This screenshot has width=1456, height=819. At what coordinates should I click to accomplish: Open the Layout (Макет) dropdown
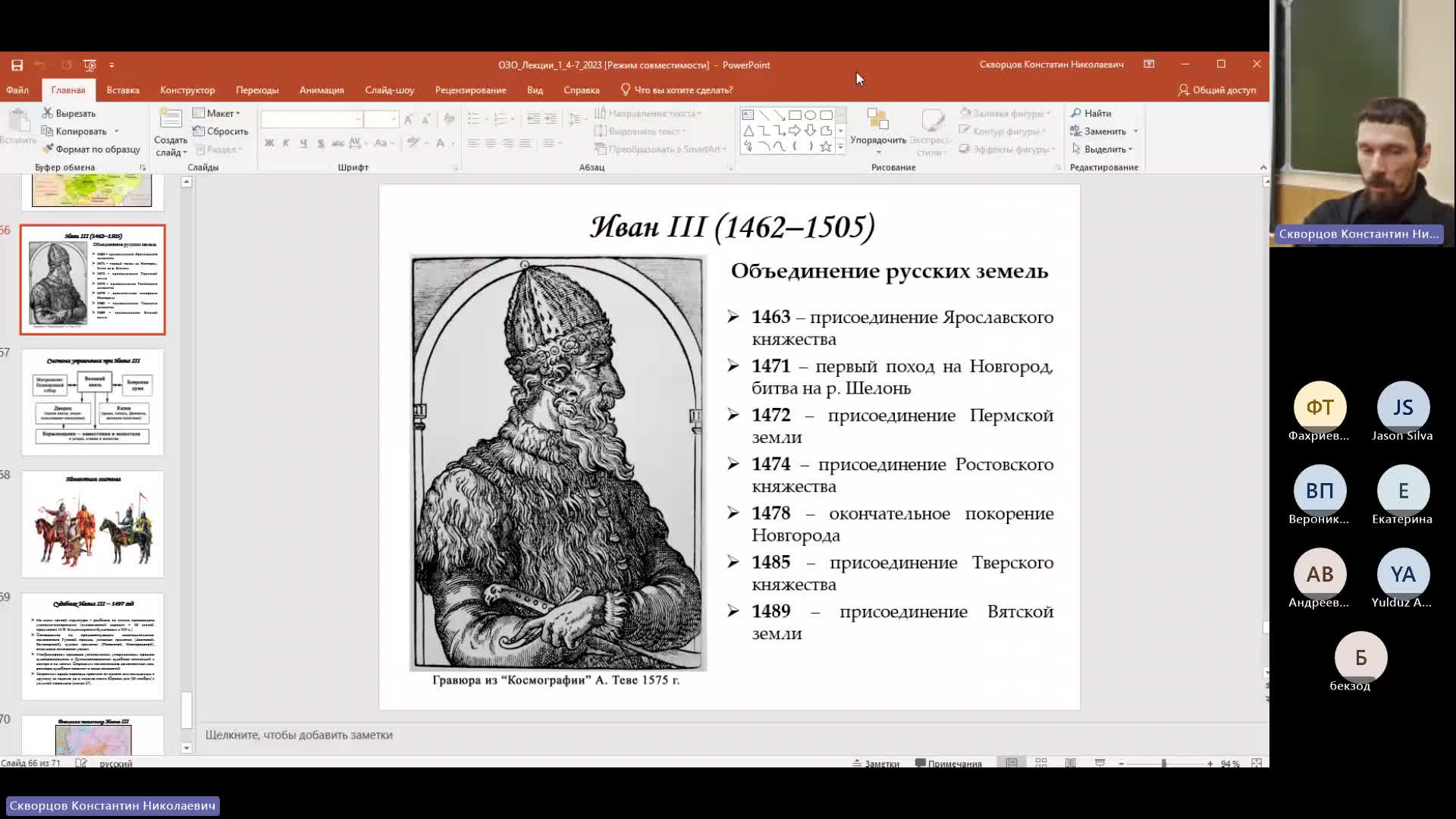[x=217, y=113]
